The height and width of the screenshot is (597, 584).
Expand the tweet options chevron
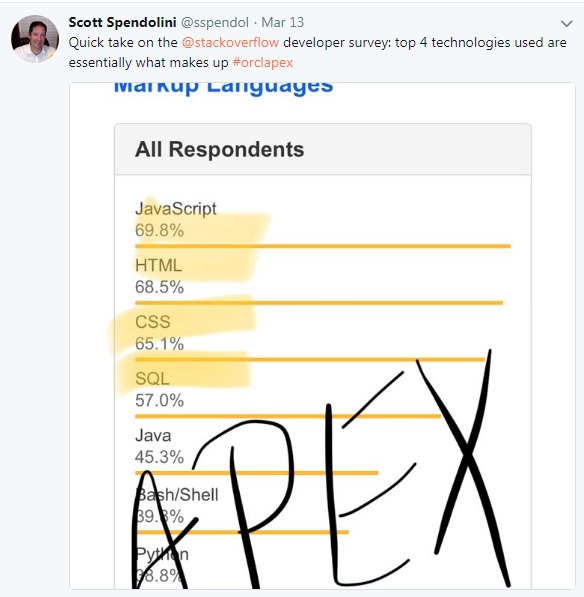pyautogui.click(x=566, y=24)
